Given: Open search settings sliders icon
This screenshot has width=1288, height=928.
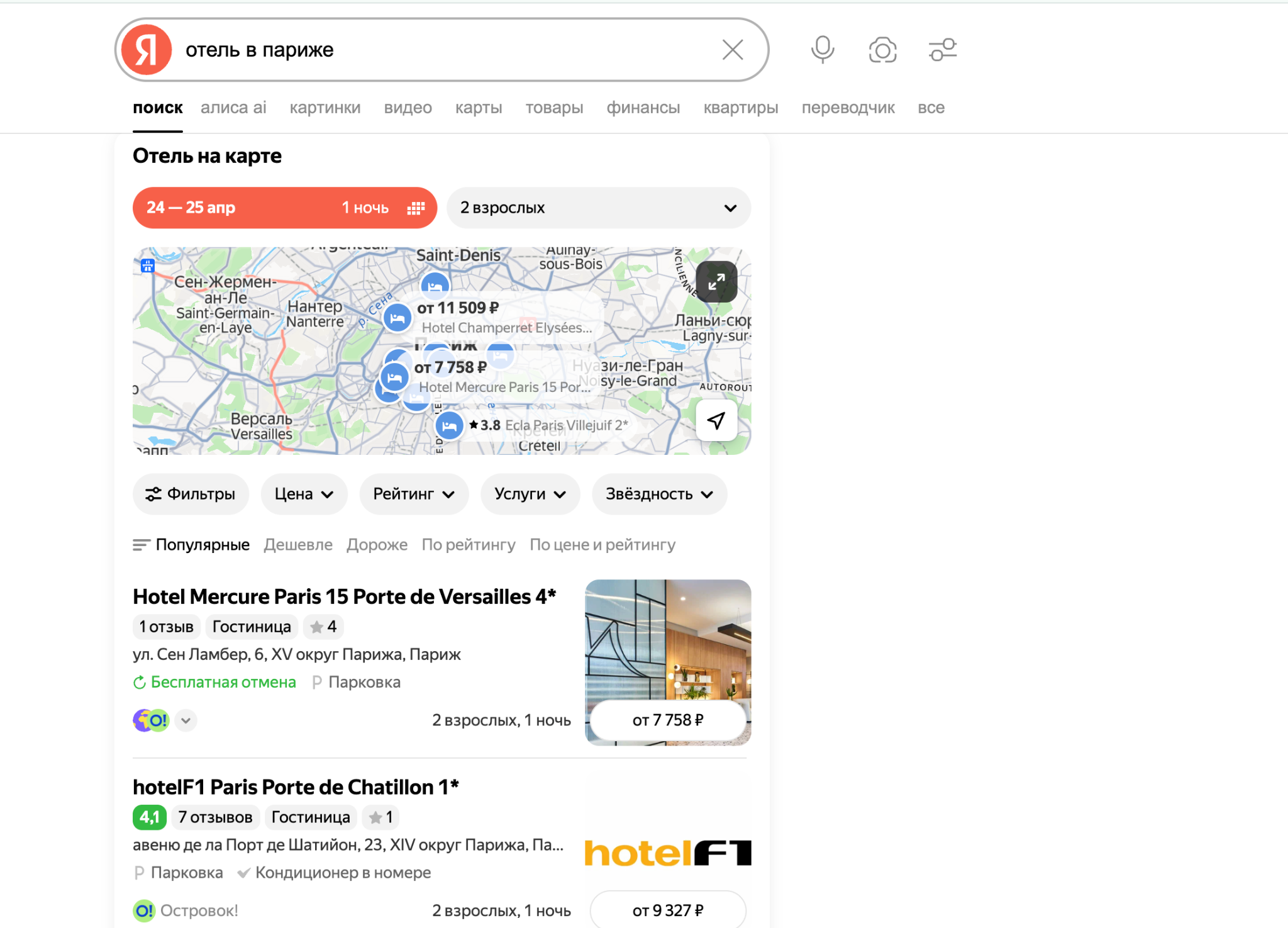Looking at the screenshot, I should tap(942, 50).
